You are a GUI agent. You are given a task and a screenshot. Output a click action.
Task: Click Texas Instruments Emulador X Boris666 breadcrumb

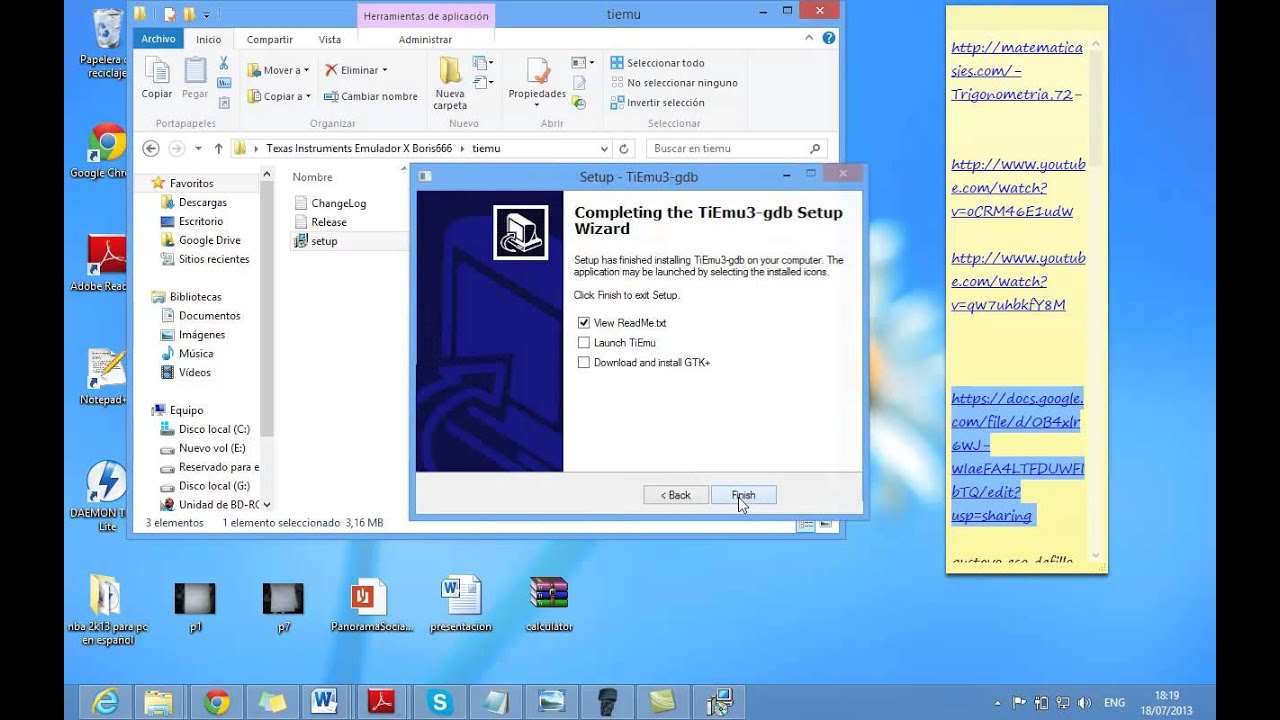[359, 148]
